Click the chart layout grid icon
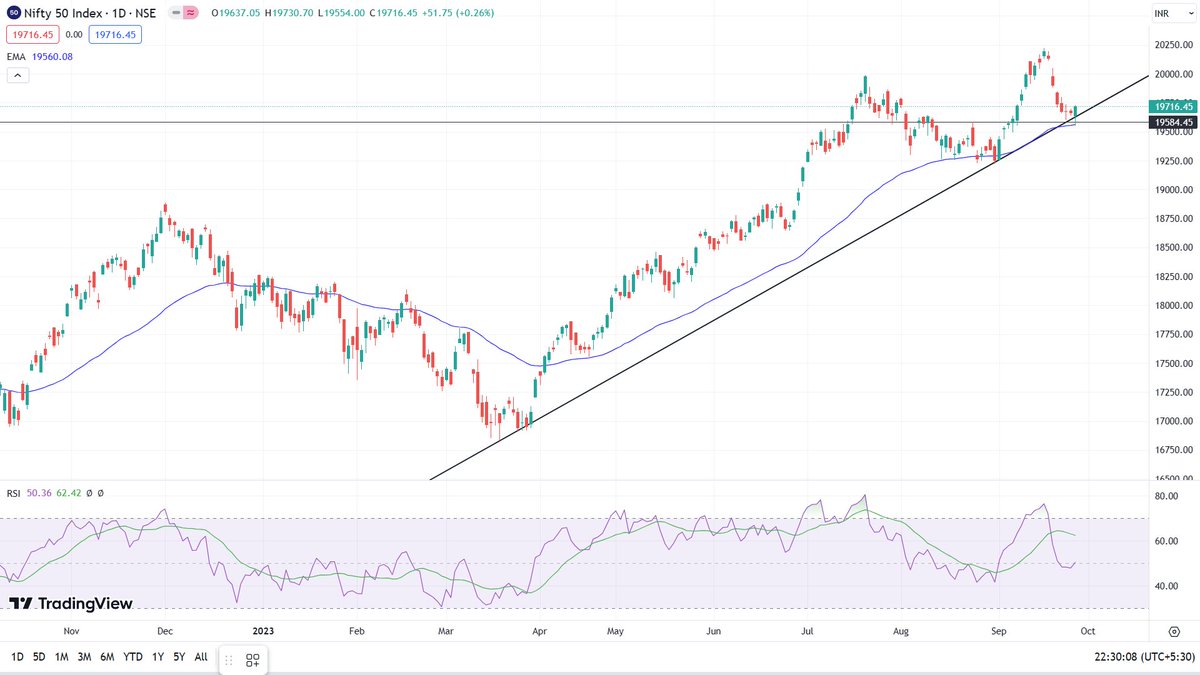The width and height of the screenshot is (1200, 675). coord(252,660)
